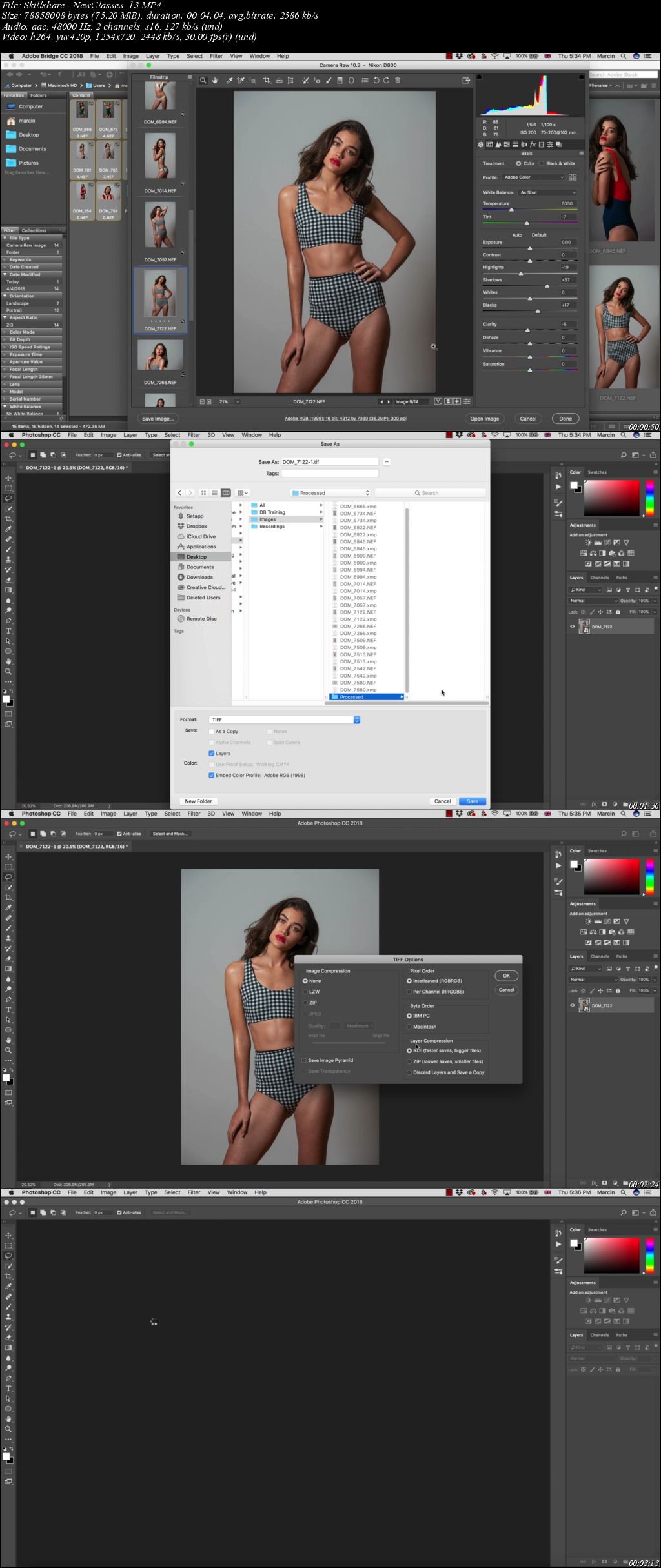Collapse File Type section in Bridge Filter panel

click(x=5, y=238)
